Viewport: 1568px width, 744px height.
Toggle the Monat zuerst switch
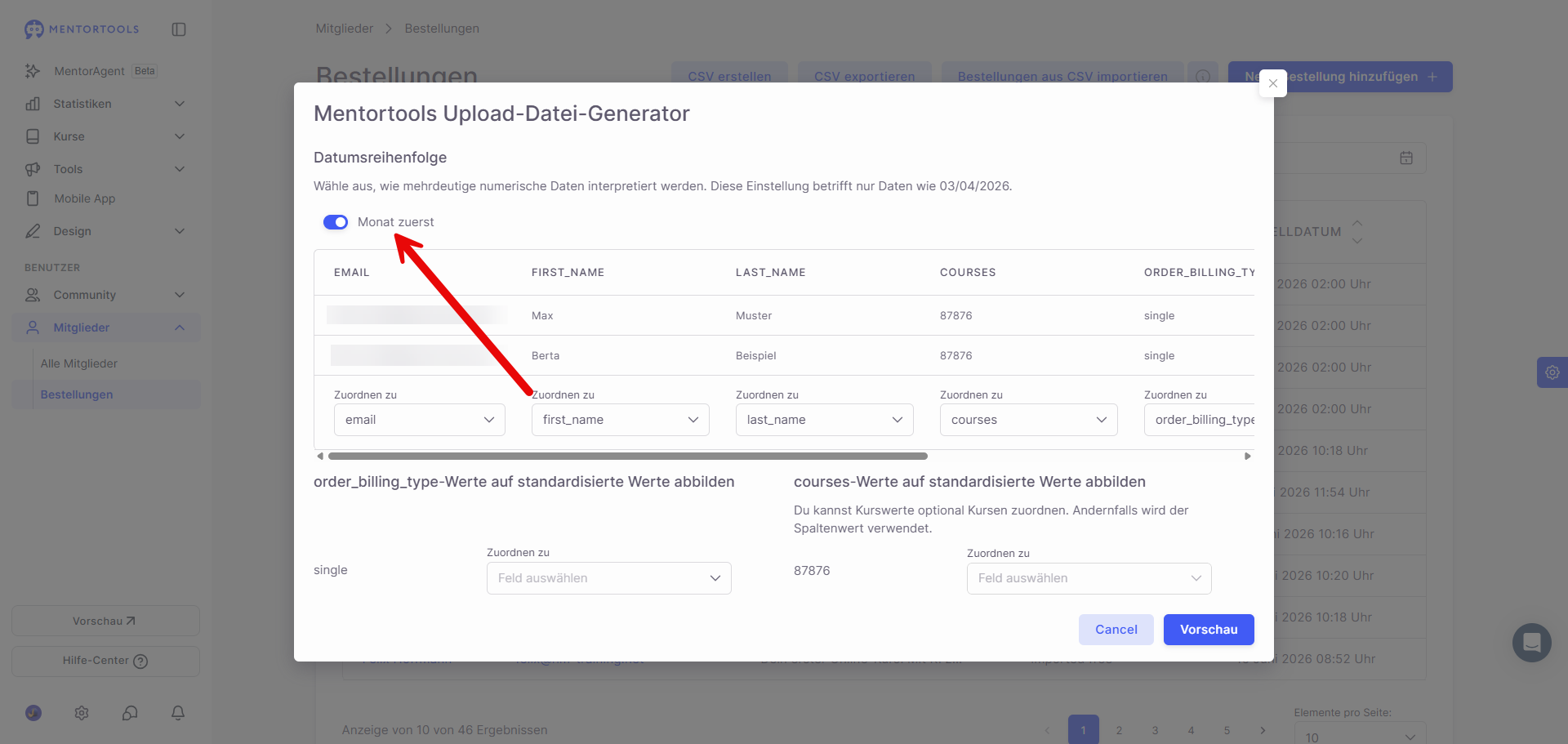click(x=336, y=222)
